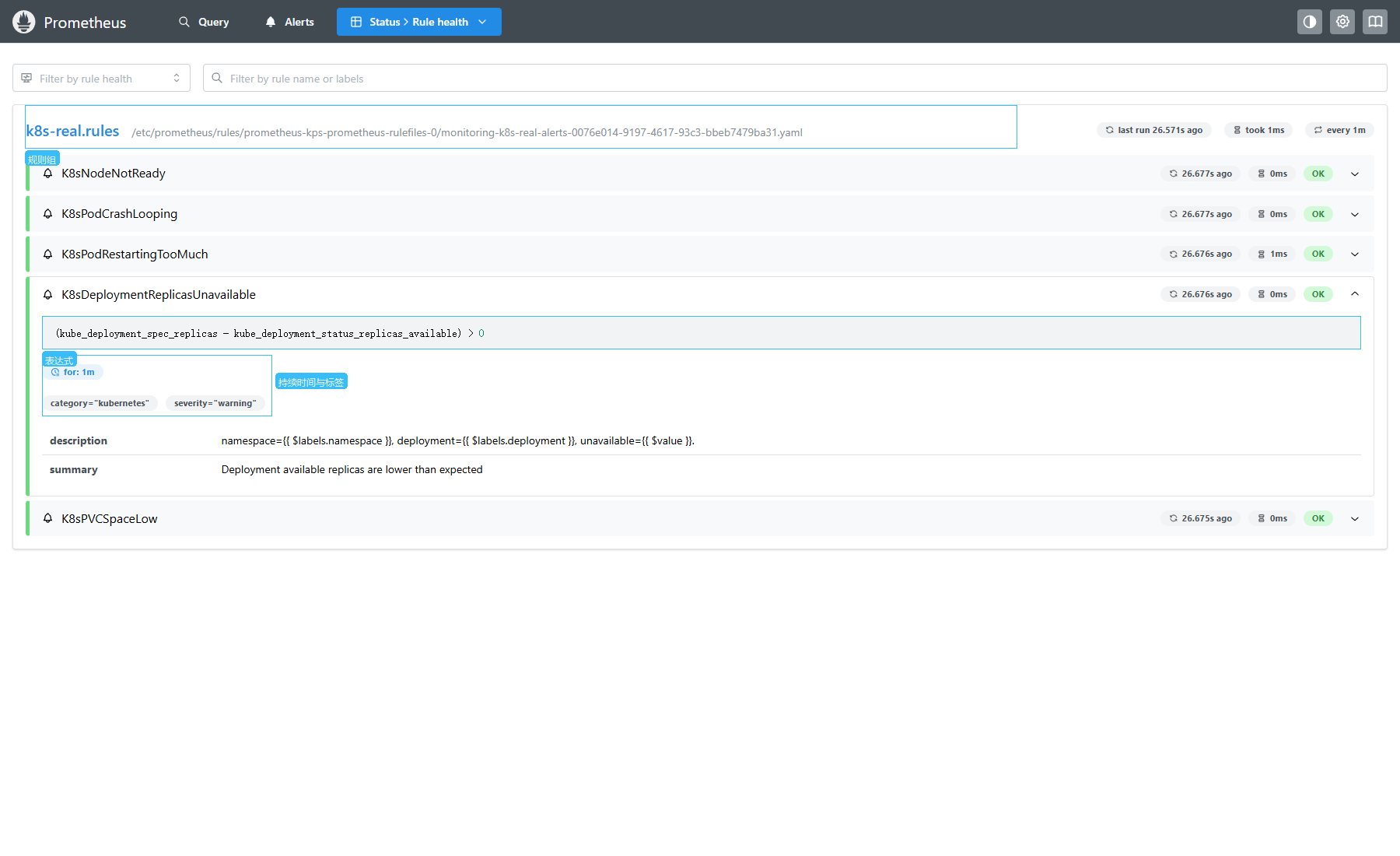Click the clock icon in the for: 1m badge

coord(55,372)
